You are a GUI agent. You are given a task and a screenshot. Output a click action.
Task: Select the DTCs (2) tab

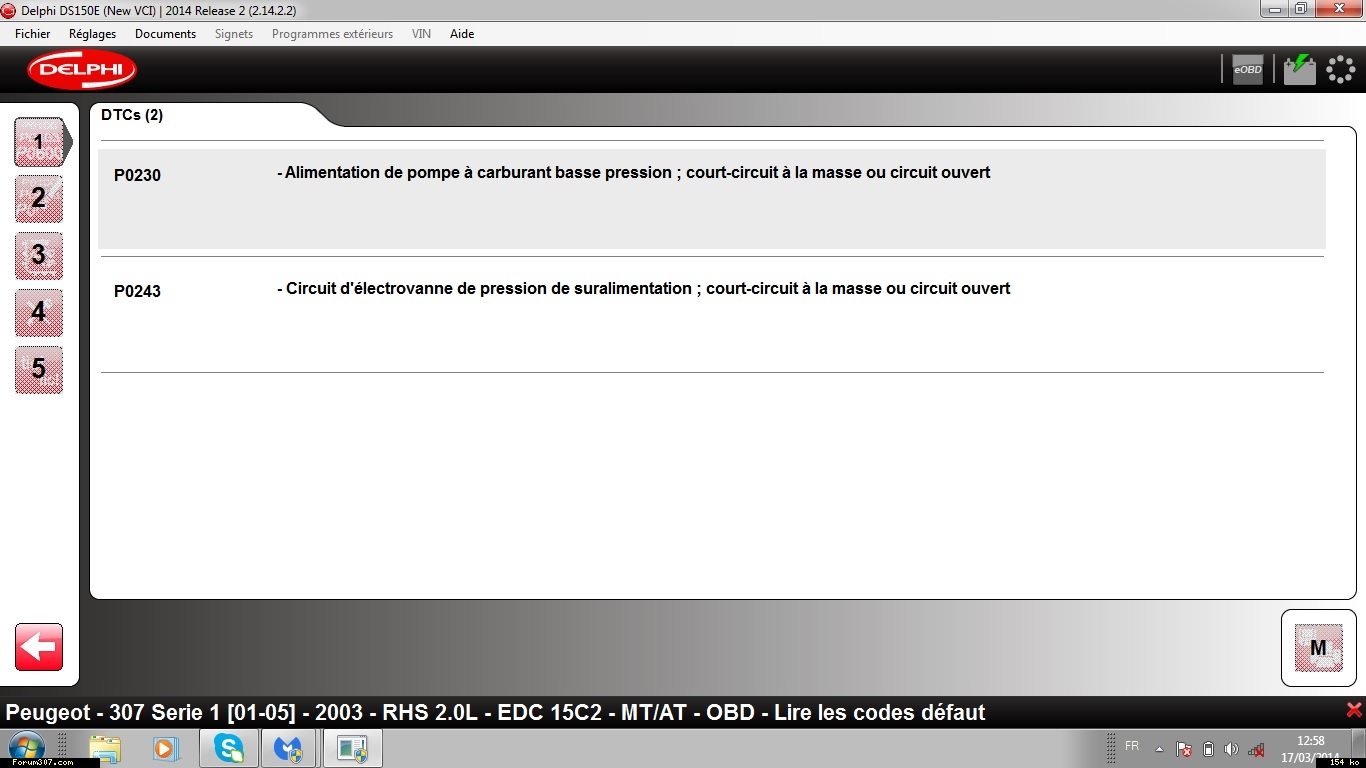click(x=132, y=115)
